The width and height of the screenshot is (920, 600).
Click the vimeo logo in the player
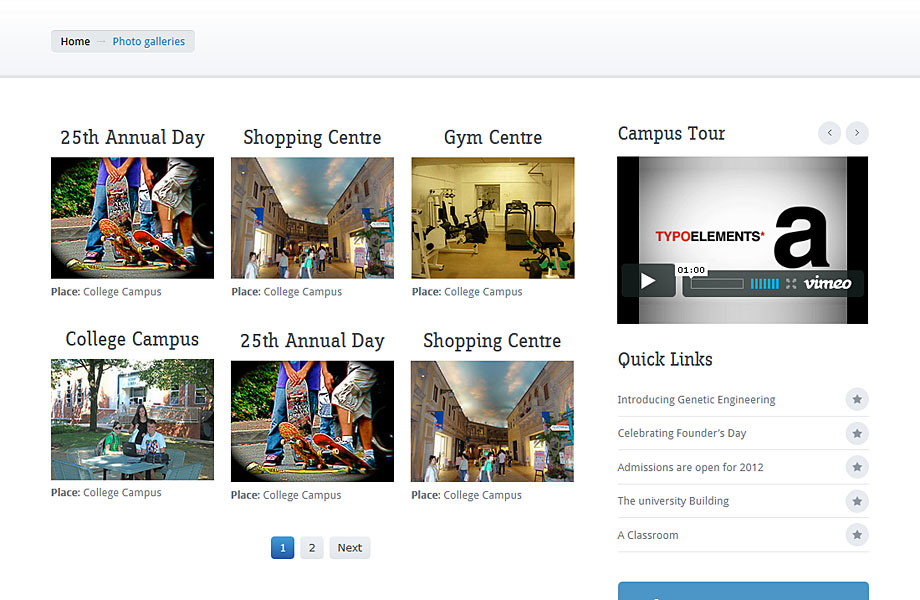pyautogui.click(x=827, y=283)
